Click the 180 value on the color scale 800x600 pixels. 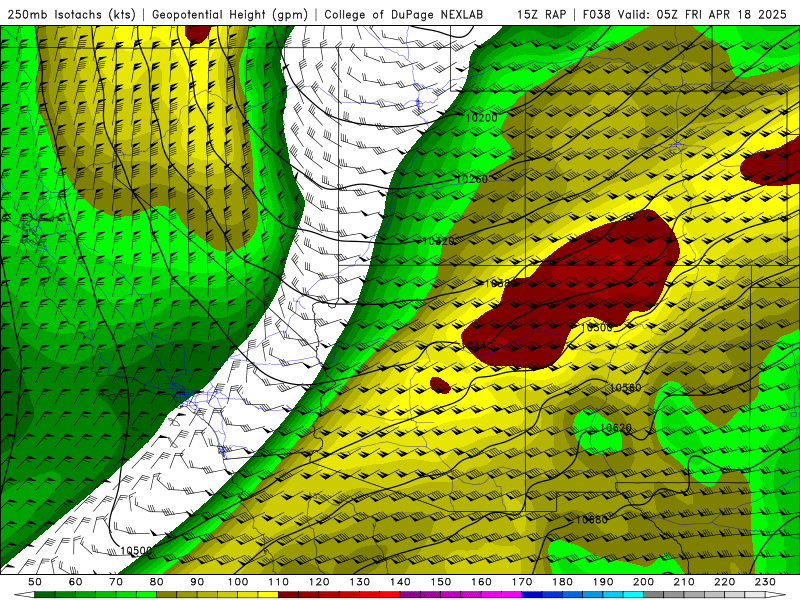coord(562,582)
